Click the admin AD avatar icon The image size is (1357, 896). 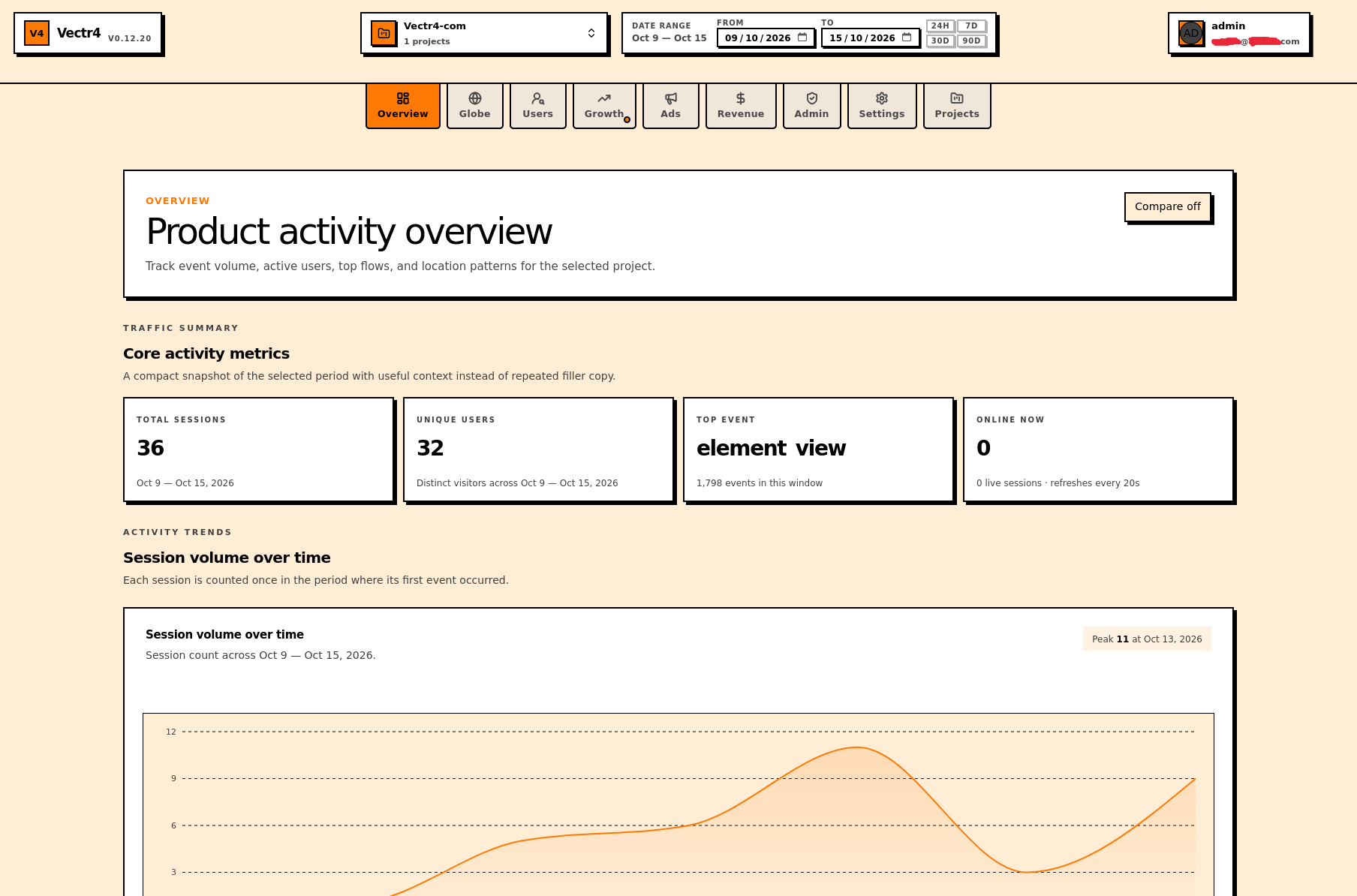click(x=1191, y=33)
